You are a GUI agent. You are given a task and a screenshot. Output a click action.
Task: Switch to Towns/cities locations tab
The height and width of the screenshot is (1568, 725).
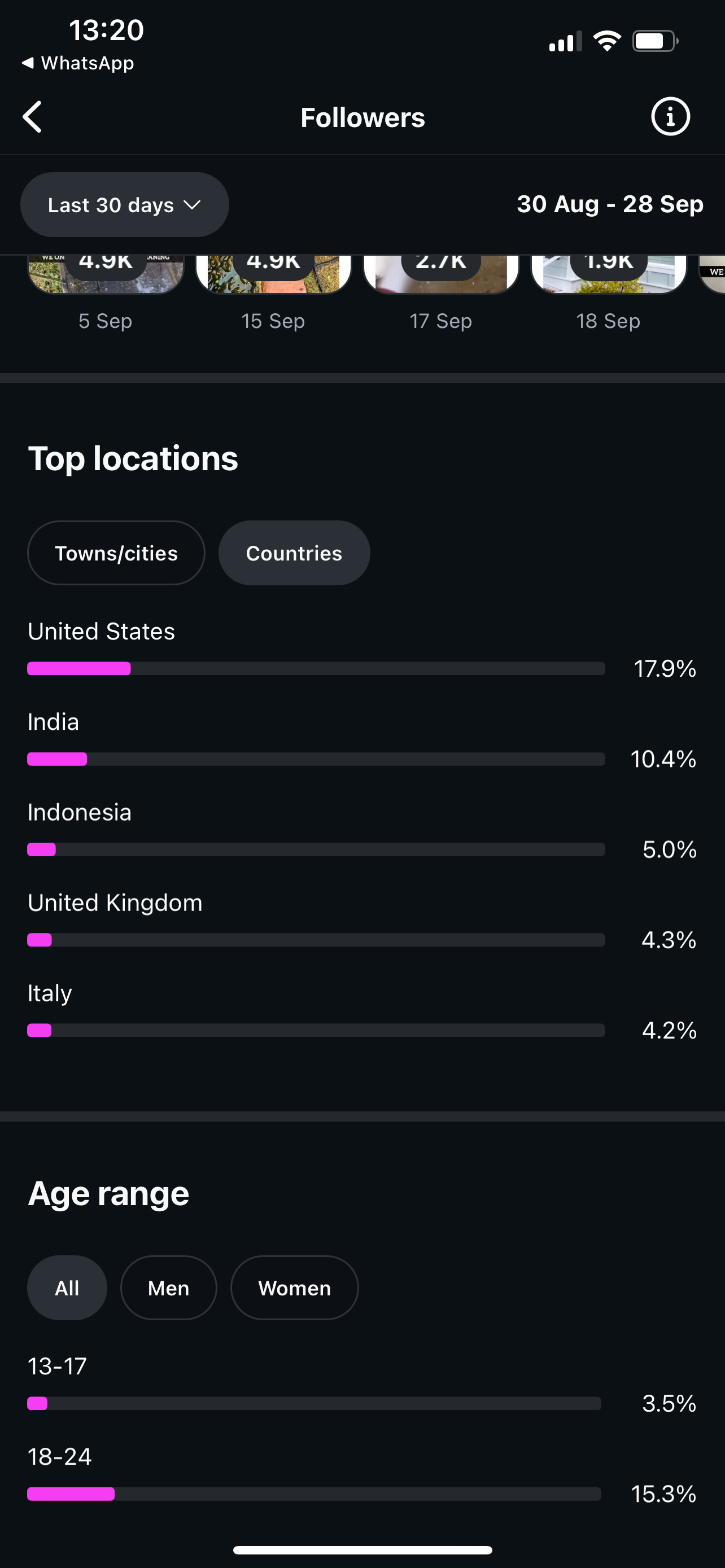click(x=116, y=553)
